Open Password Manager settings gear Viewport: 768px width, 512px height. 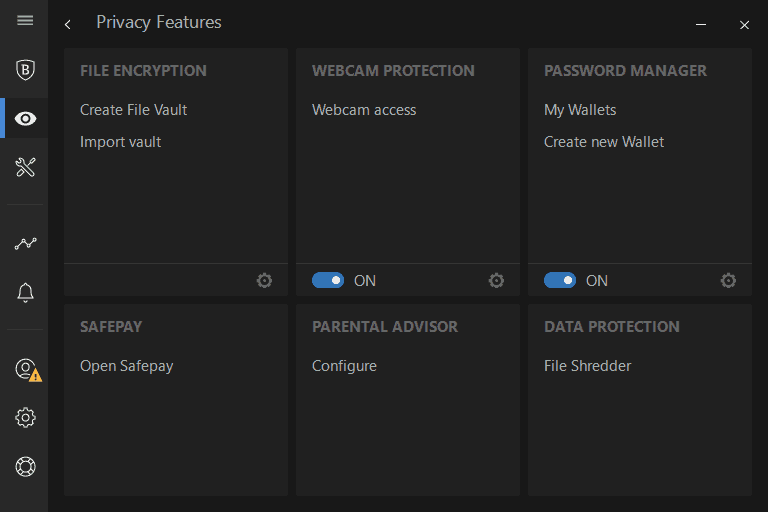pos(728,281)
